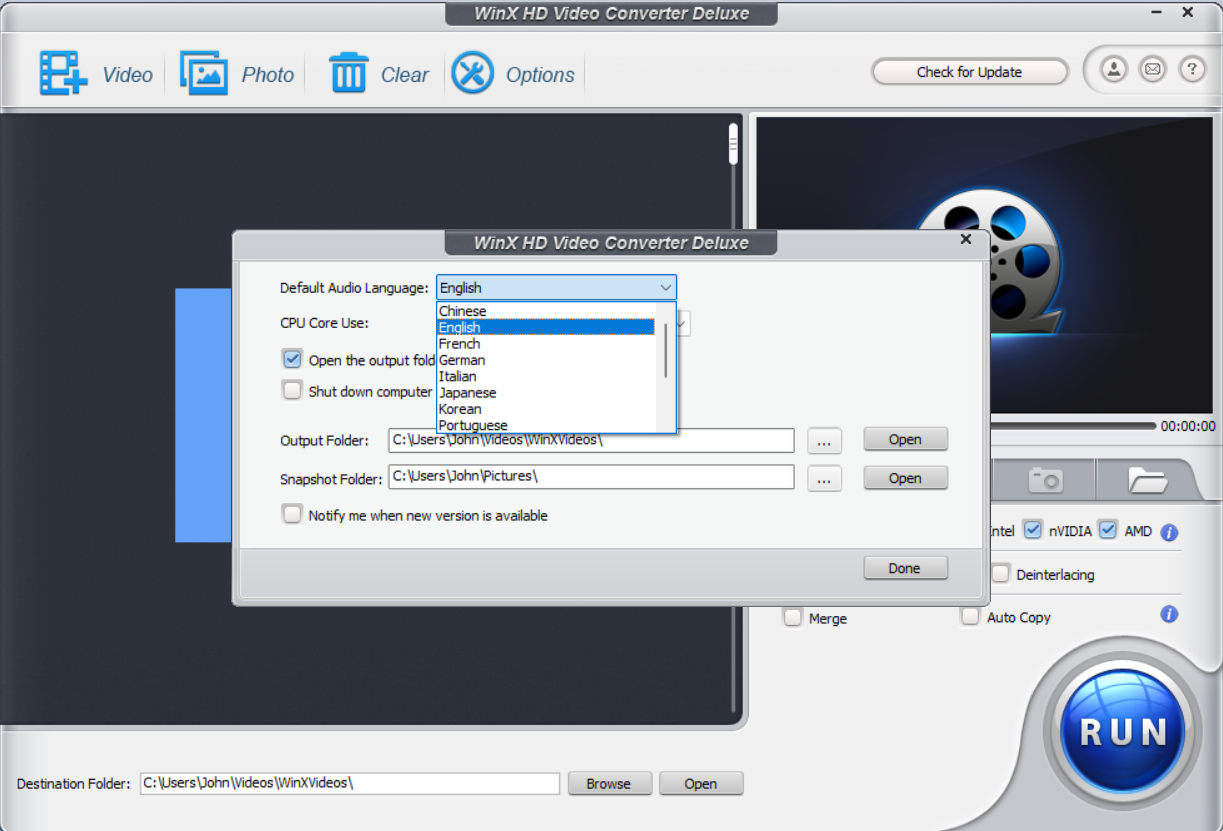
Task: Open CPU Core Use dropdown arrow
Action: click(682, 323)
